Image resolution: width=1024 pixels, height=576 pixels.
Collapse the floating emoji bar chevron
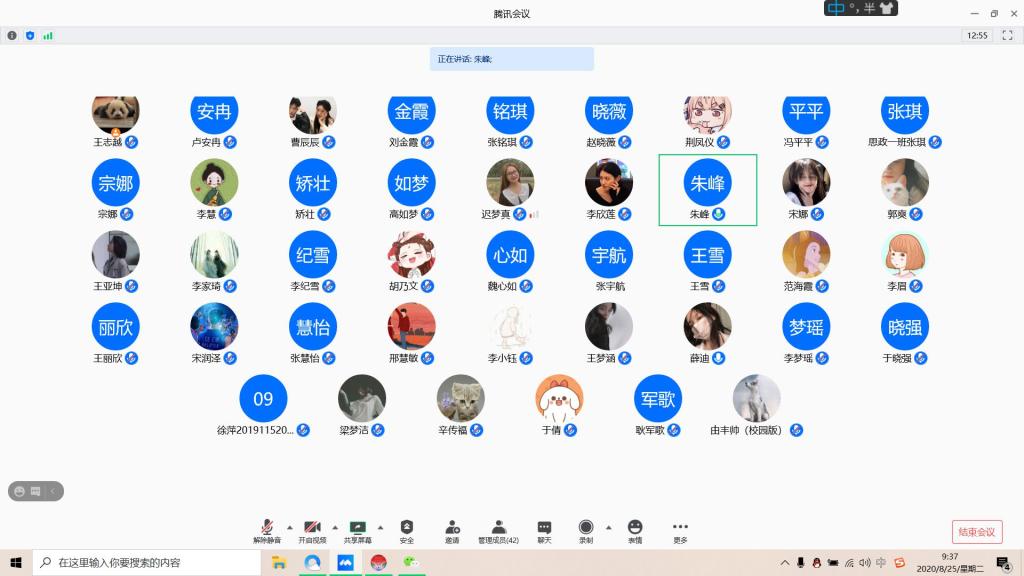pyautogui.click(x=53, y=491)
